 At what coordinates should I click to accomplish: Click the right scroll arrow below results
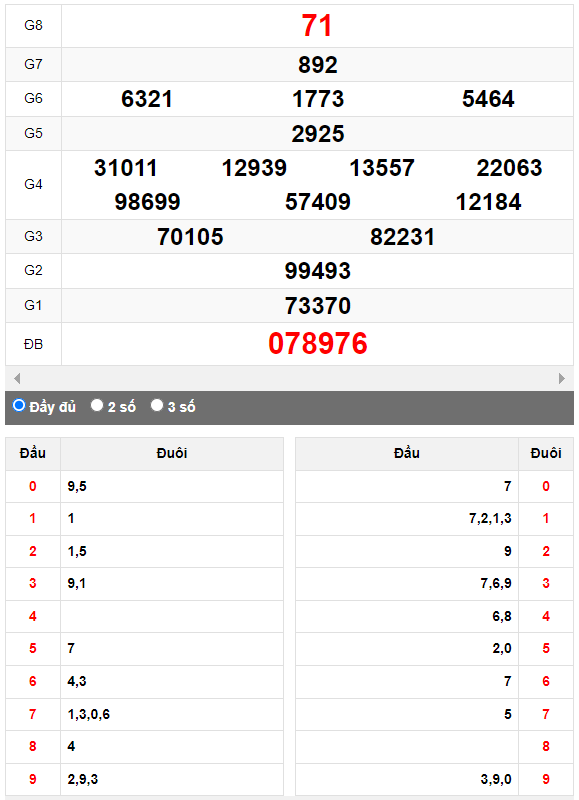pyautogui.click(x=562, y=379)
